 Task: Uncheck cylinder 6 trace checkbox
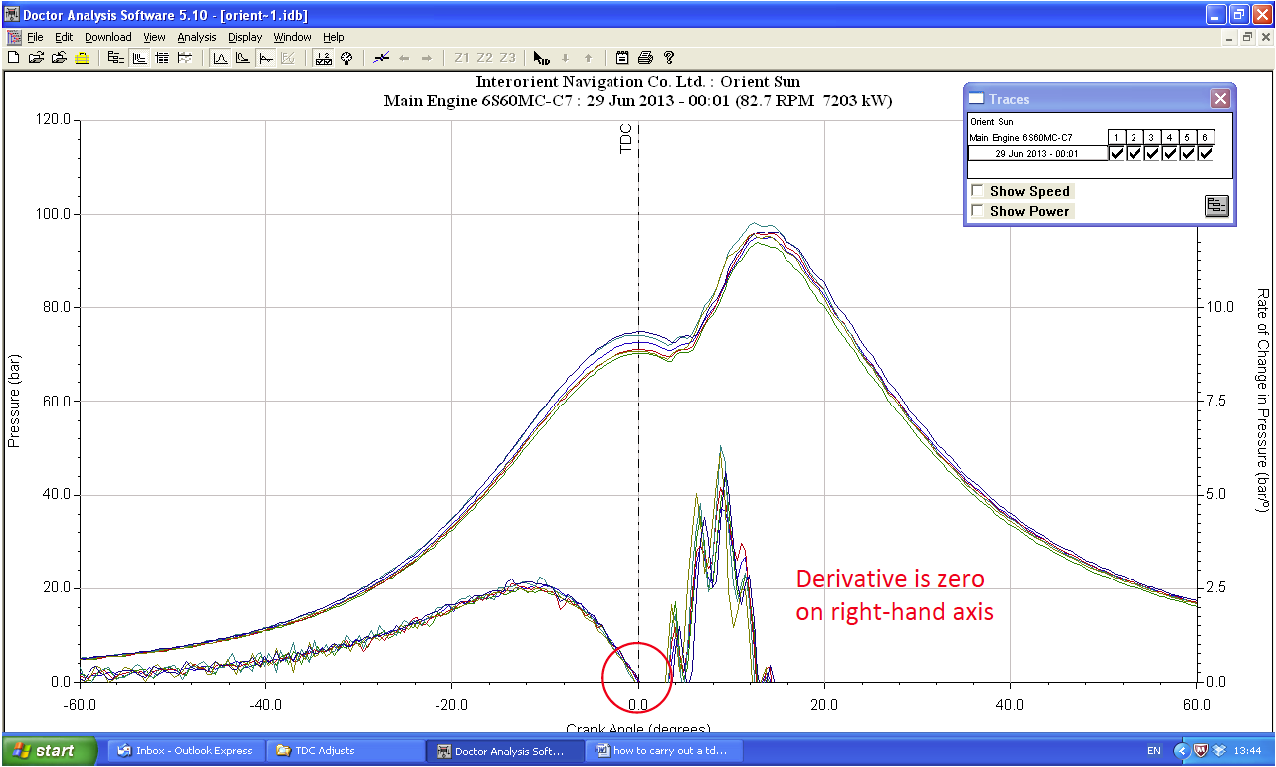[1205, 153]
